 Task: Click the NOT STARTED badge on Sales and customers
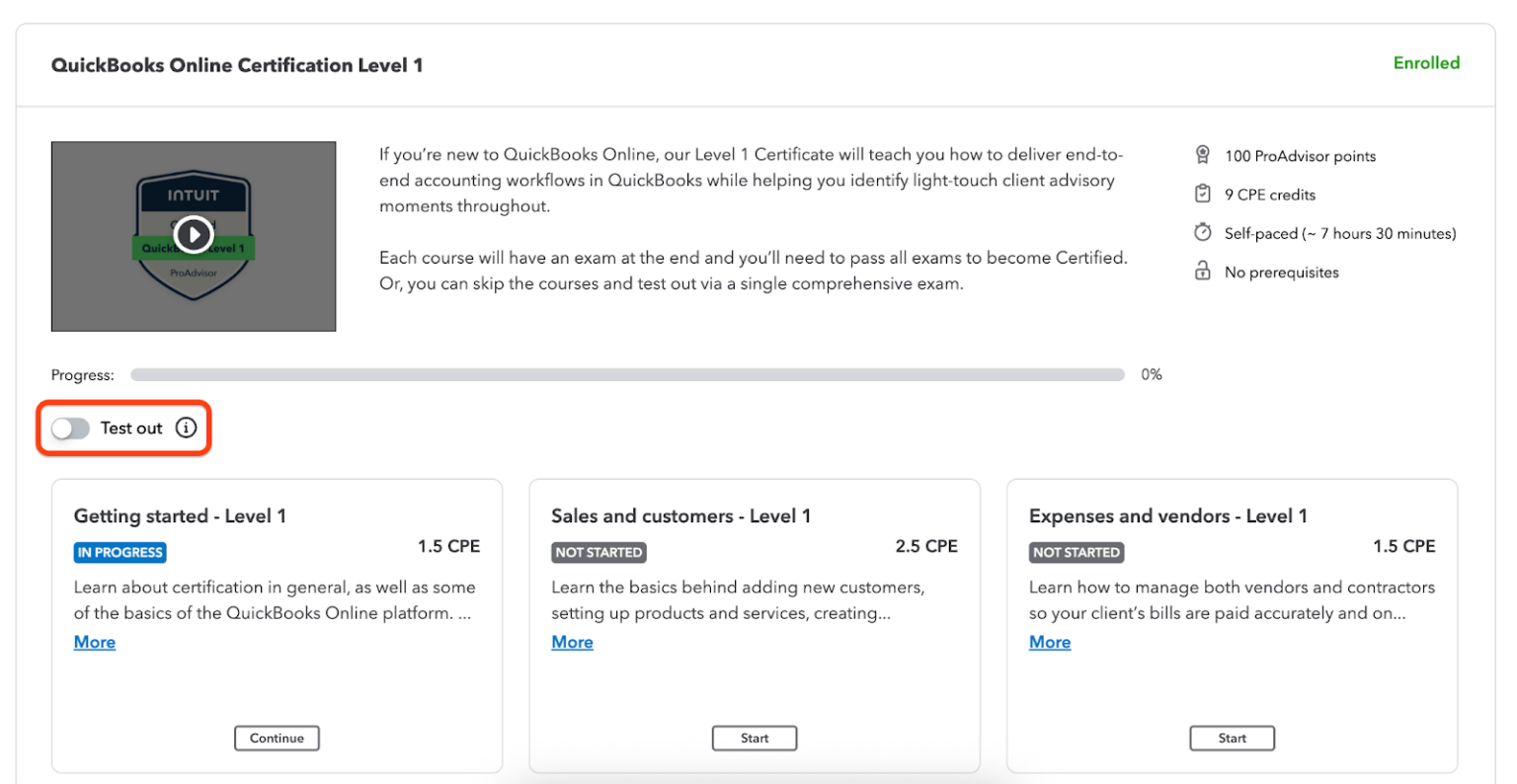coord(599,553)
